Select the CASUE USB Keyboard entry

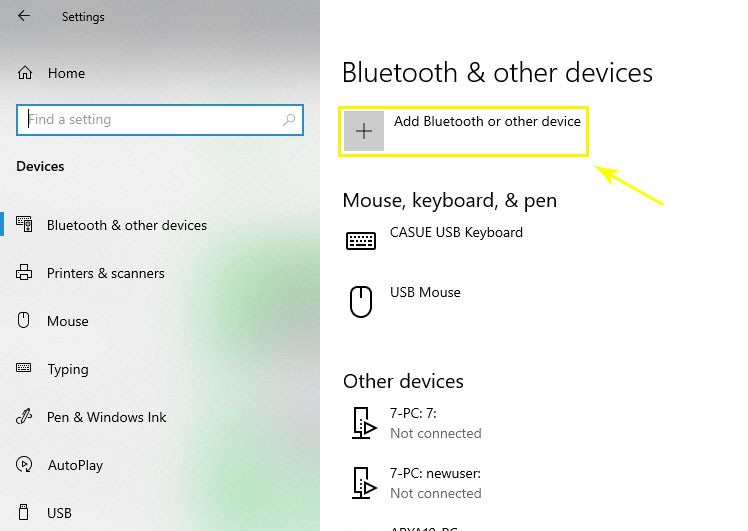(456, 233)
